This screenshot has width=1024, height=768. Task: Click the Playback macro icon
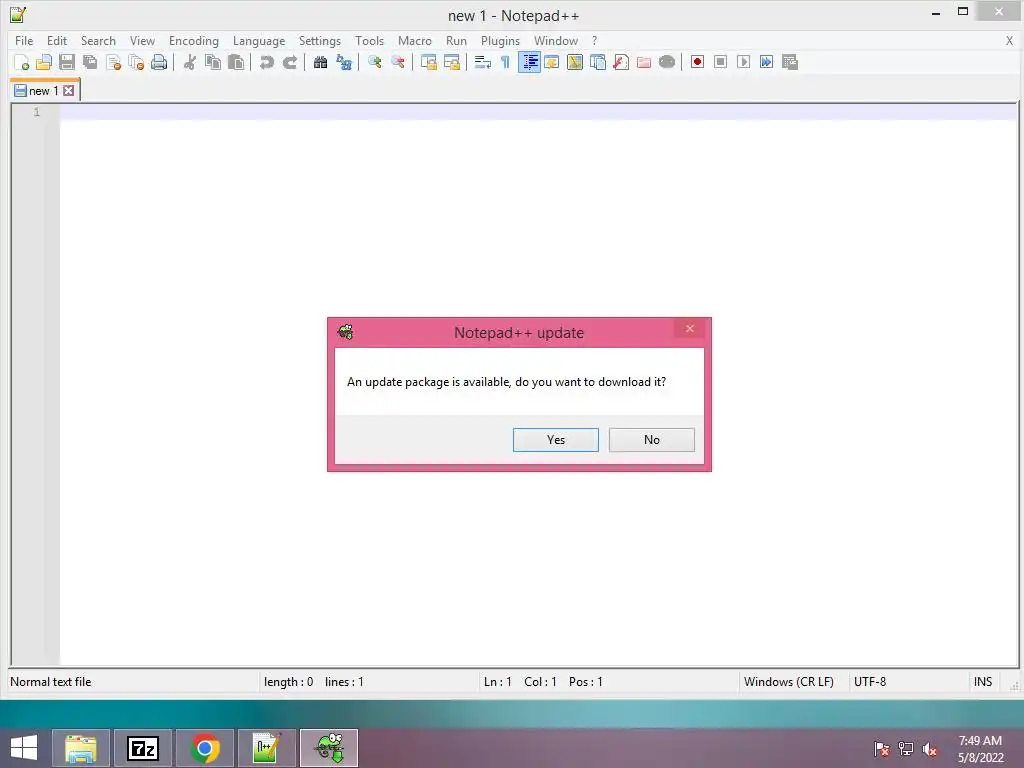click(743, 62)
